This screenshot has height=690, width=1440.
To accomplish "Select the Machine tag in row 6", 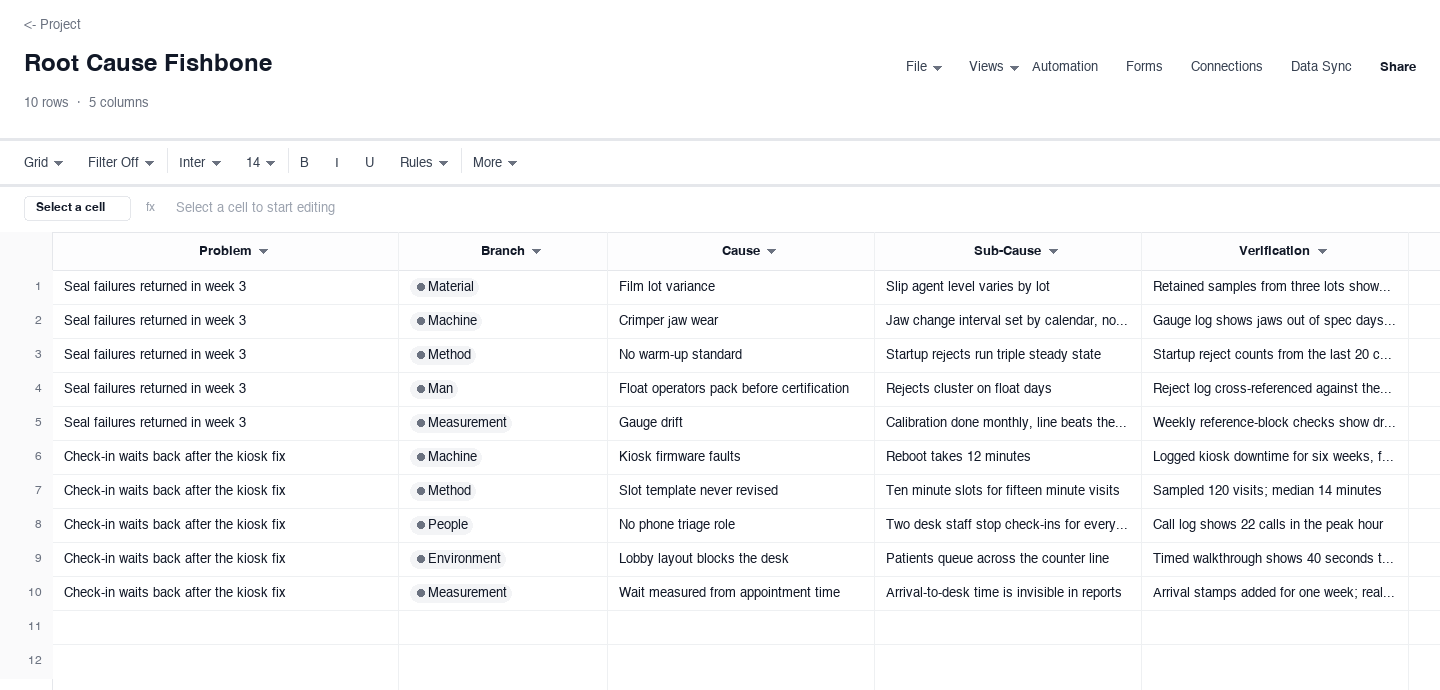I will click(446, 457).
